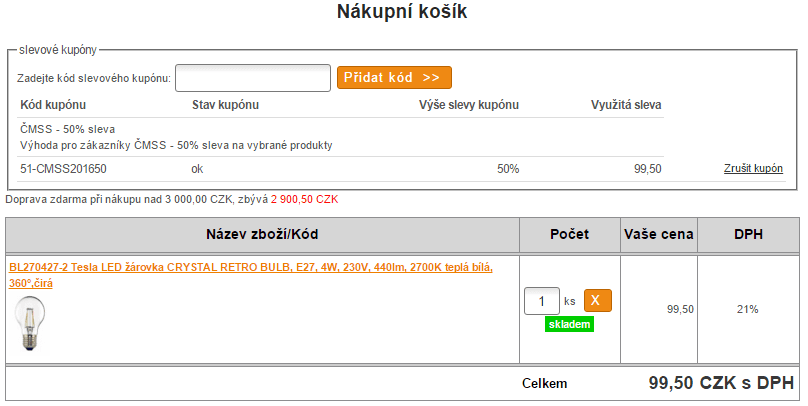
Task: Click the red 2 900,50 CZK remaining amount
Action: click(305, 199)
